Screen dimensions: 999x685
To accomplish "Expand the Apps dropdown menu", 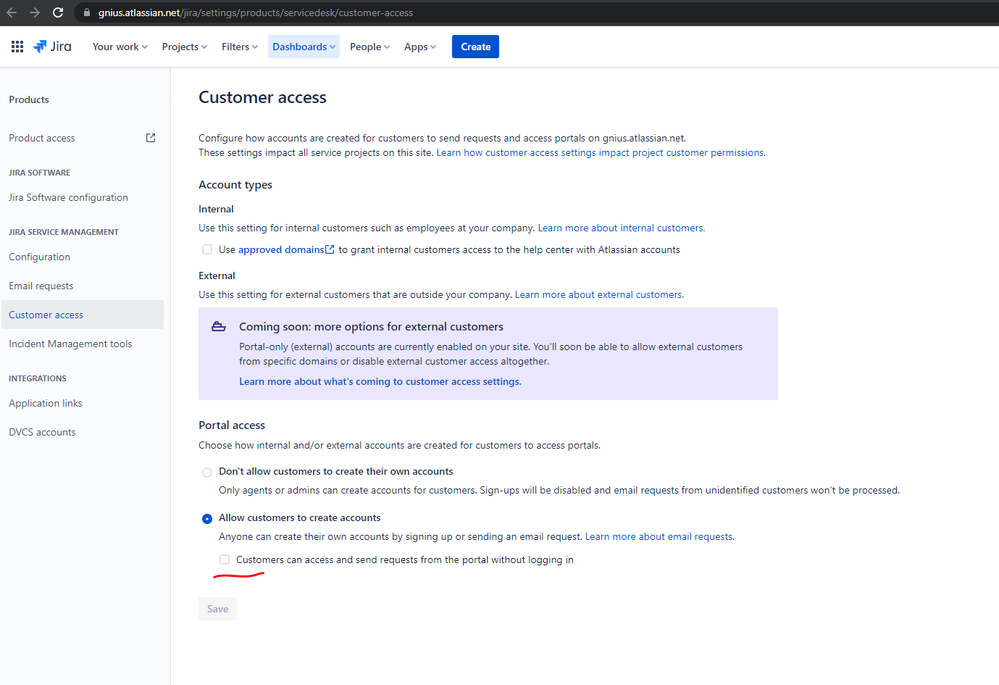I will point(420,47).
